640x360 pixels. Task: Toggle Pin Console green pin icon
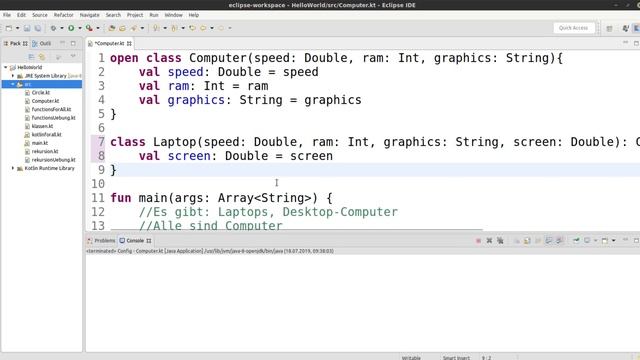point(576,241)
